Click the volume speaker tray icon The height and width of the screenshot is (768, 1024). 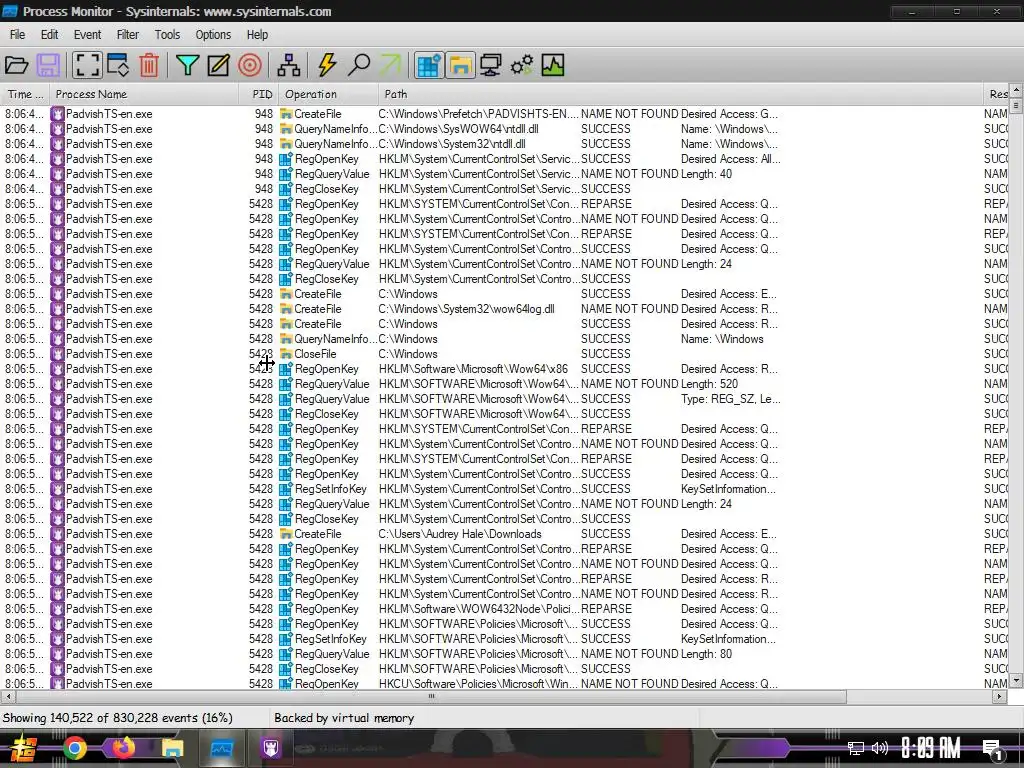coord(880,748)
